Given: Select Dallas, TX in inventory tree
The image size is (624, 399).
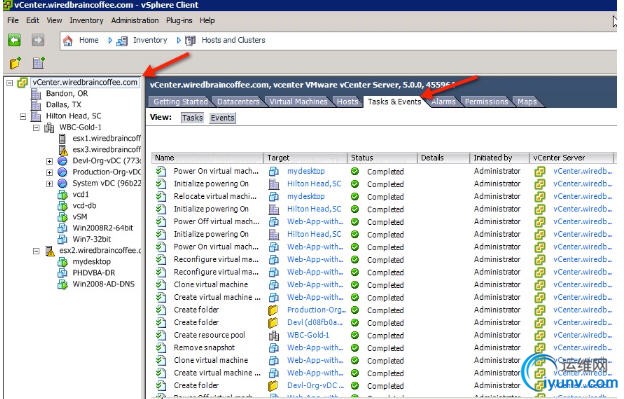Looking at the screenshot, I should (63, 105).
